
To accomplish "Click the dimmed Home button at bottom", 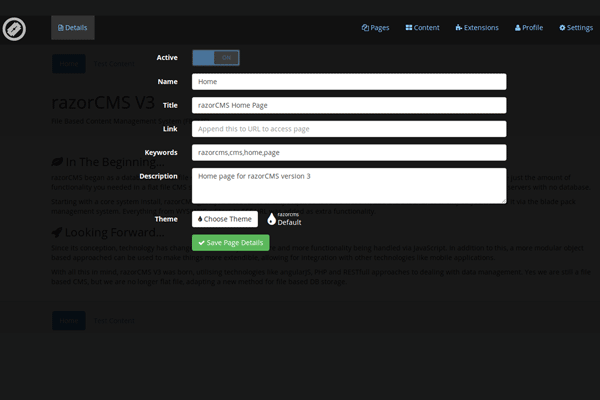I will (x=69, y=321).
